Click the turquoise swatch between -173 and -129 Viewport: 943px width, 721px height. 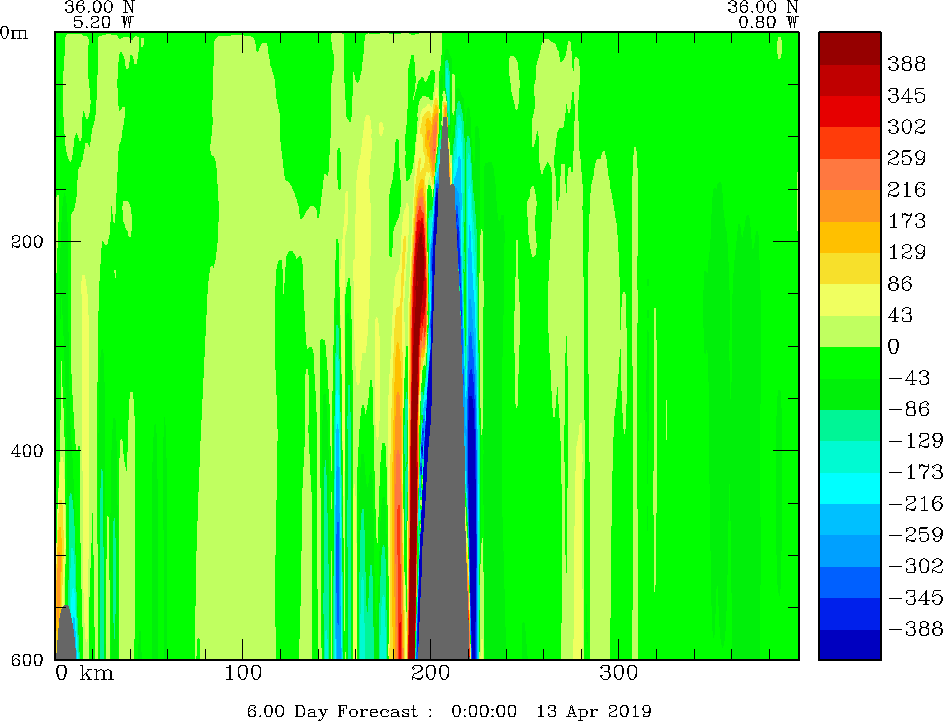coord(850,456)
